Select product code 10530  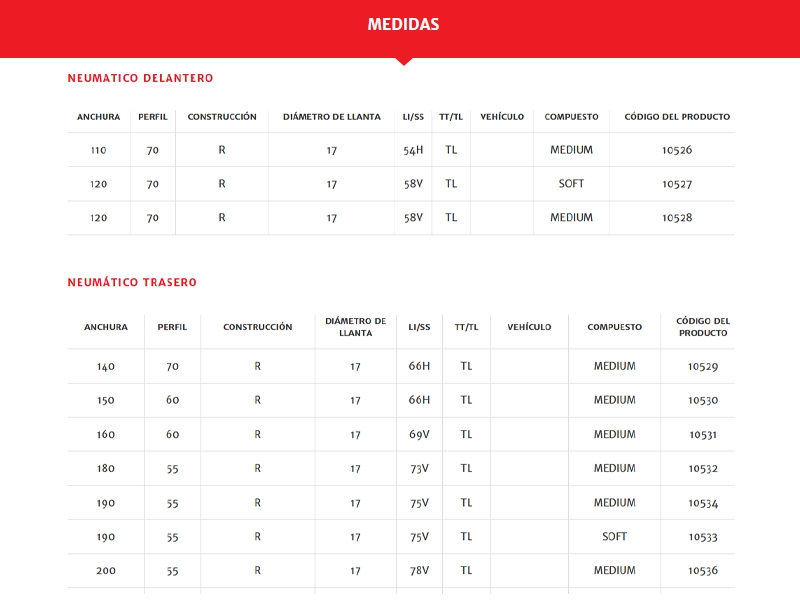[x=703, y=401]
